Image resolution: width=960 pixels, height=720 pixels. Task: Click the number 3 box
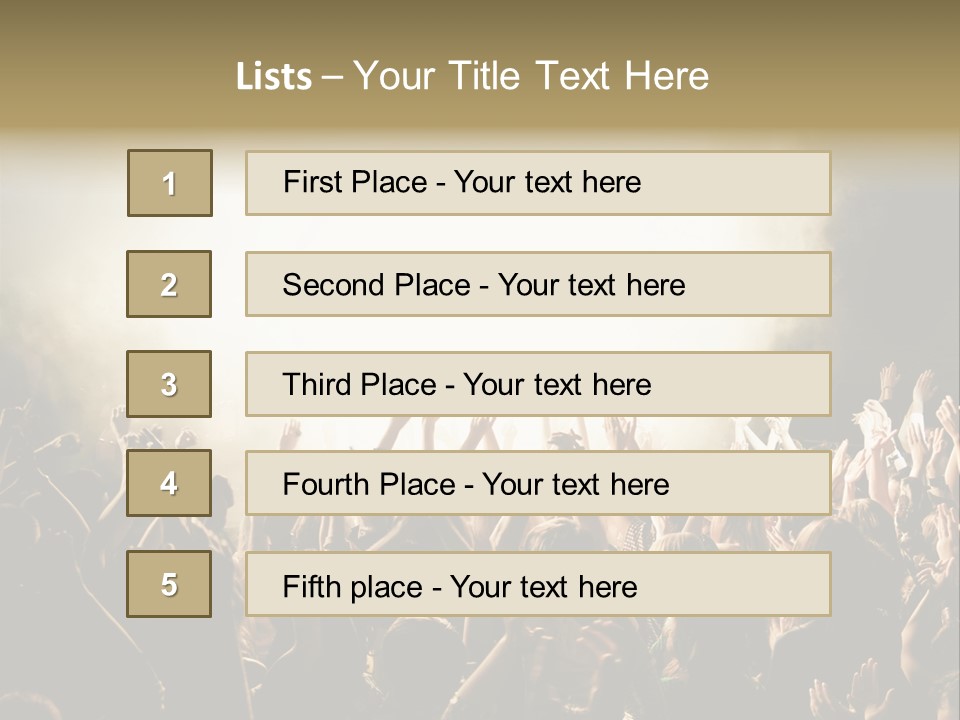click(x=169, y=384)
